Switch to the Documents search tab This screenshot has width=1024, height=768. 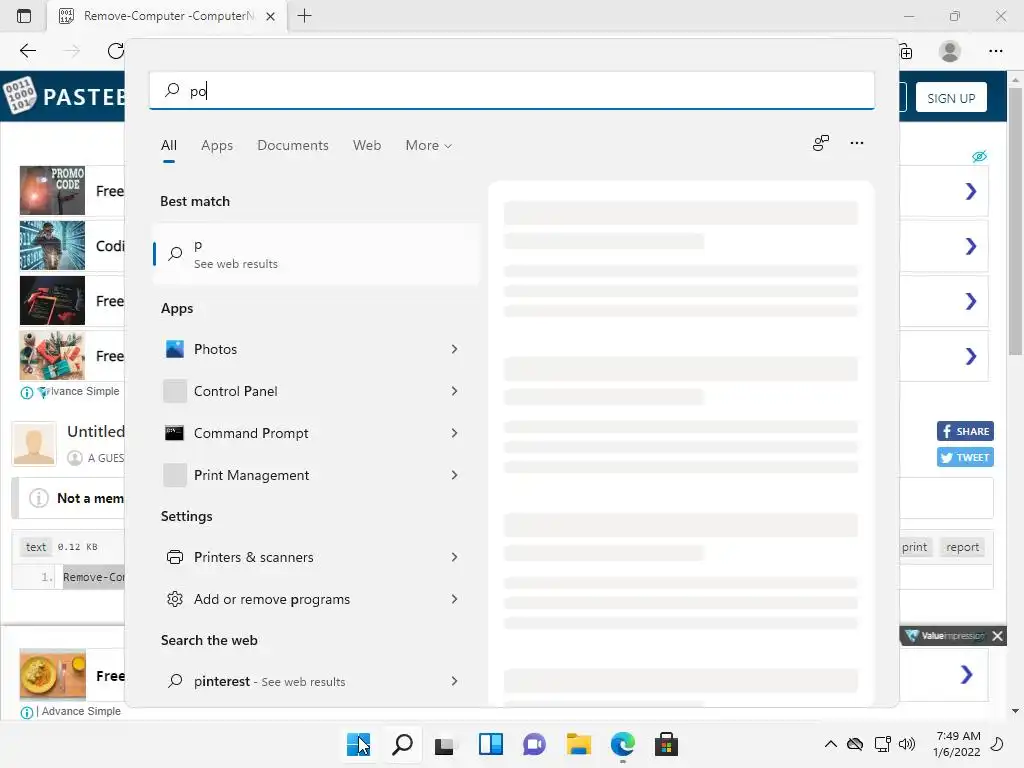[293, 145]
